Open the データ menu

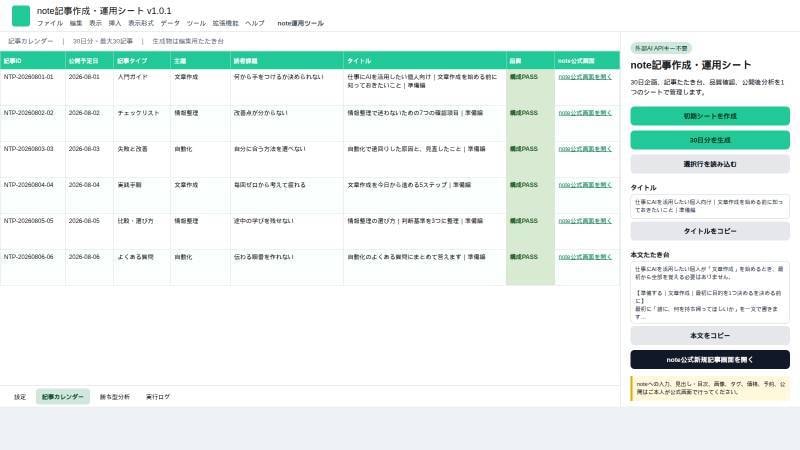pos(170,23)
